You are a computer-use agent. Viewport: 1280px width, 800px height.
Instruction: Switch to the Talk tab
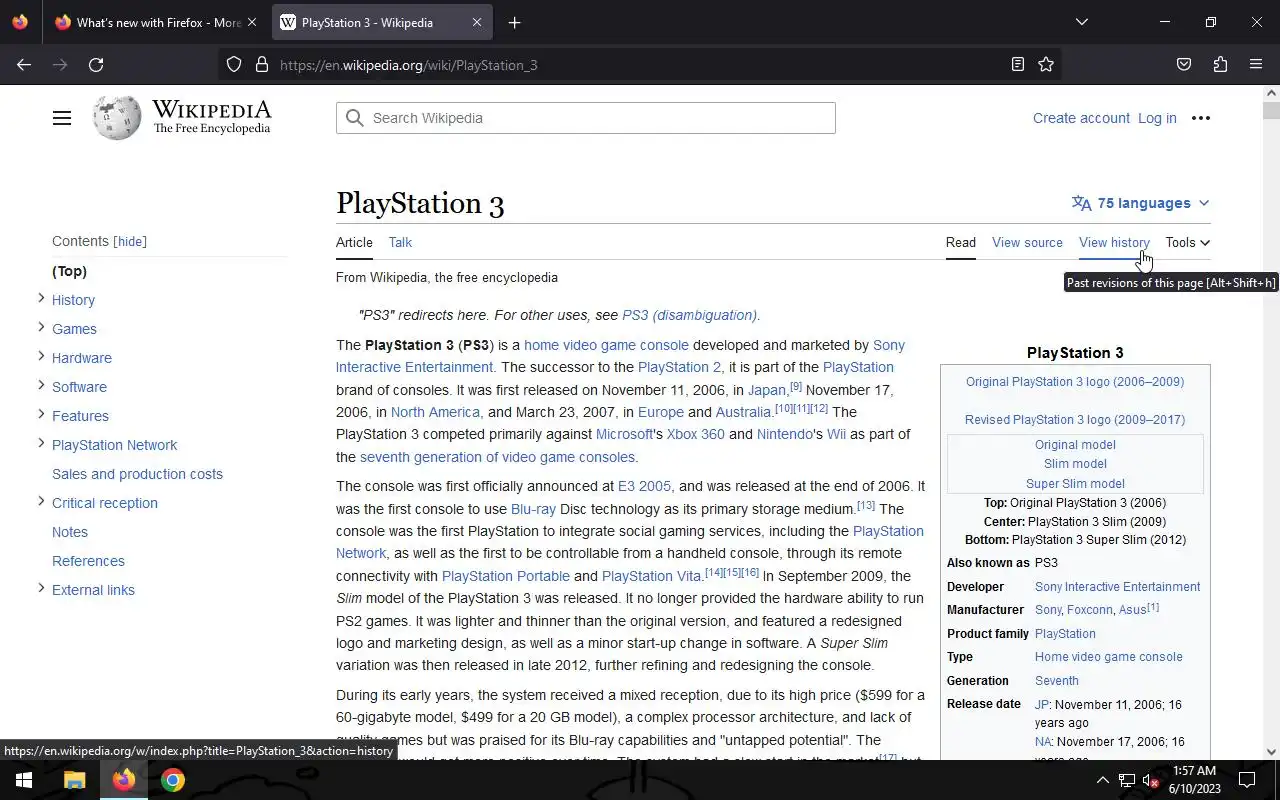click(400, 242)
